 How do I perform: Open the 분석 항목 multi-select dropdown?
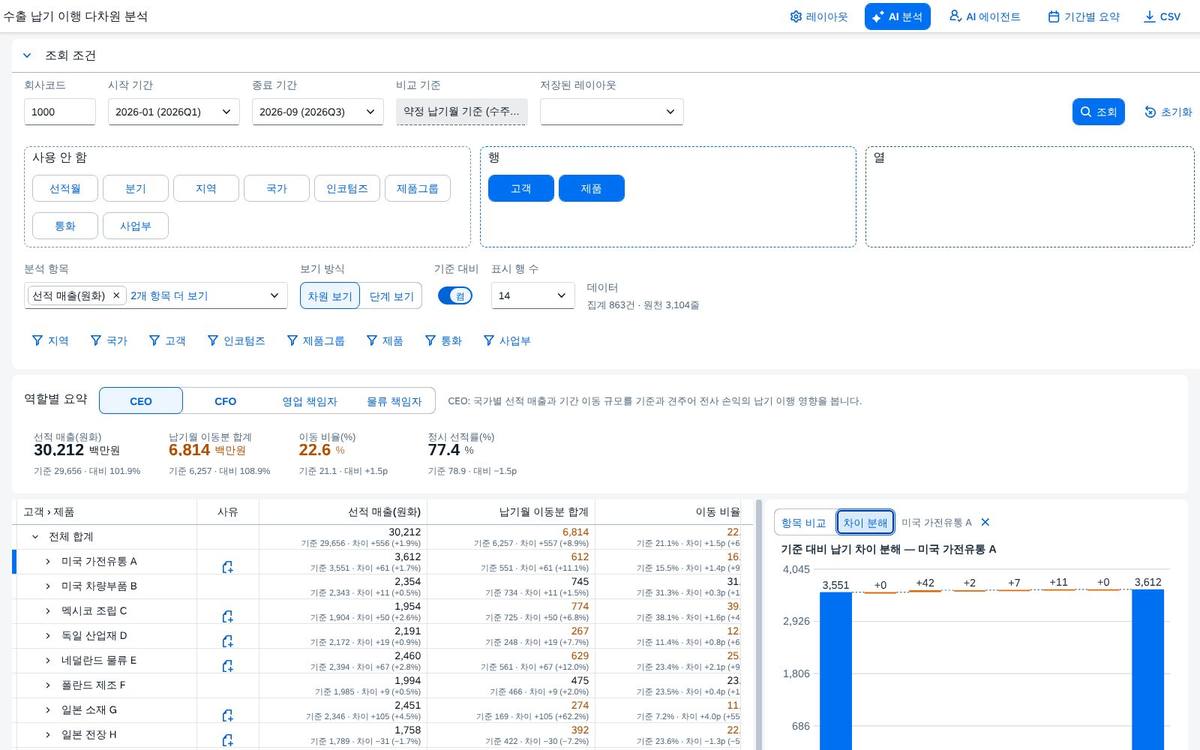(x=276, y=296)
